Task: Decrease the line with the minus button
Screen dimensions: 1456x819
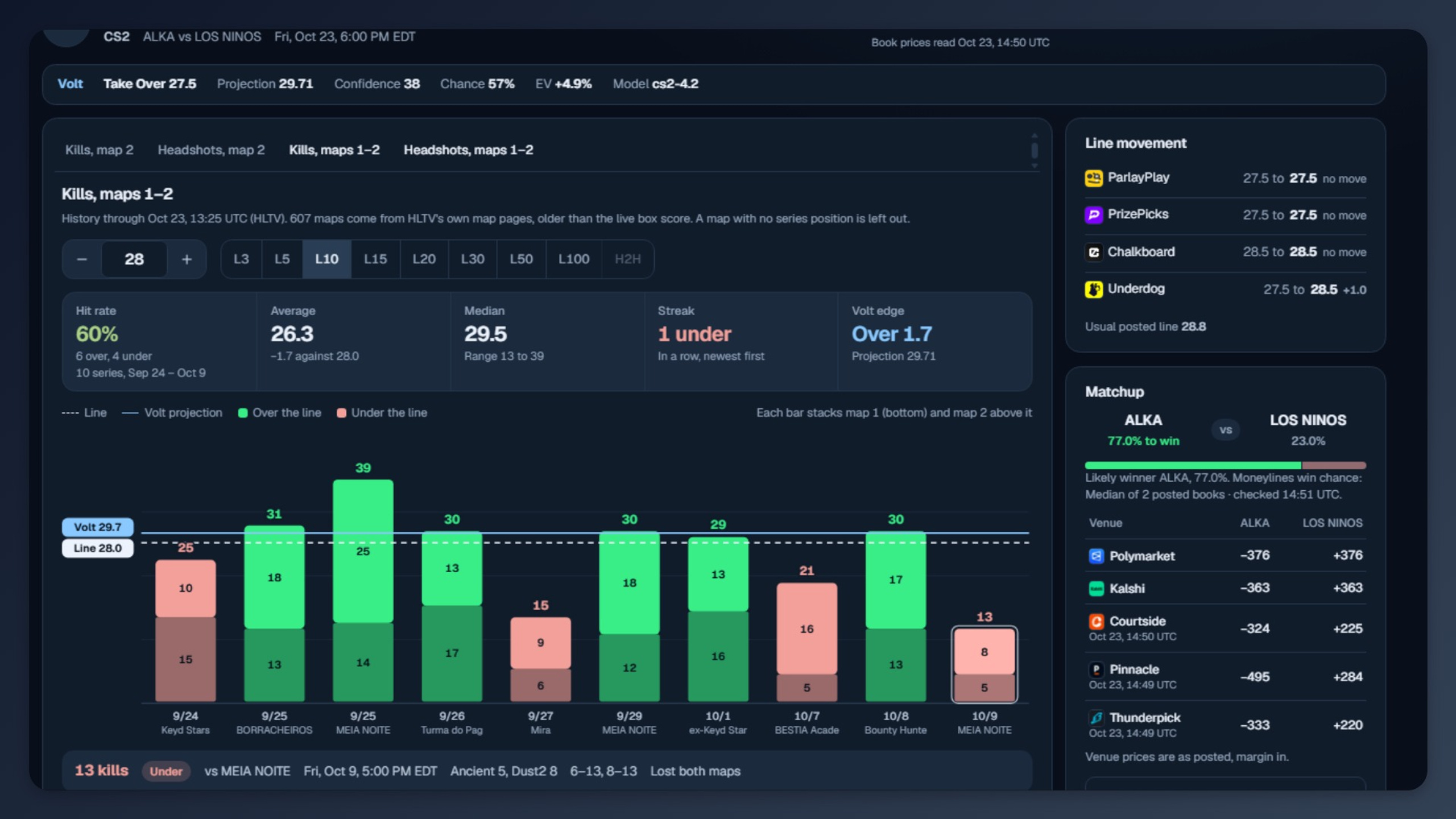Action: (82, 259)
